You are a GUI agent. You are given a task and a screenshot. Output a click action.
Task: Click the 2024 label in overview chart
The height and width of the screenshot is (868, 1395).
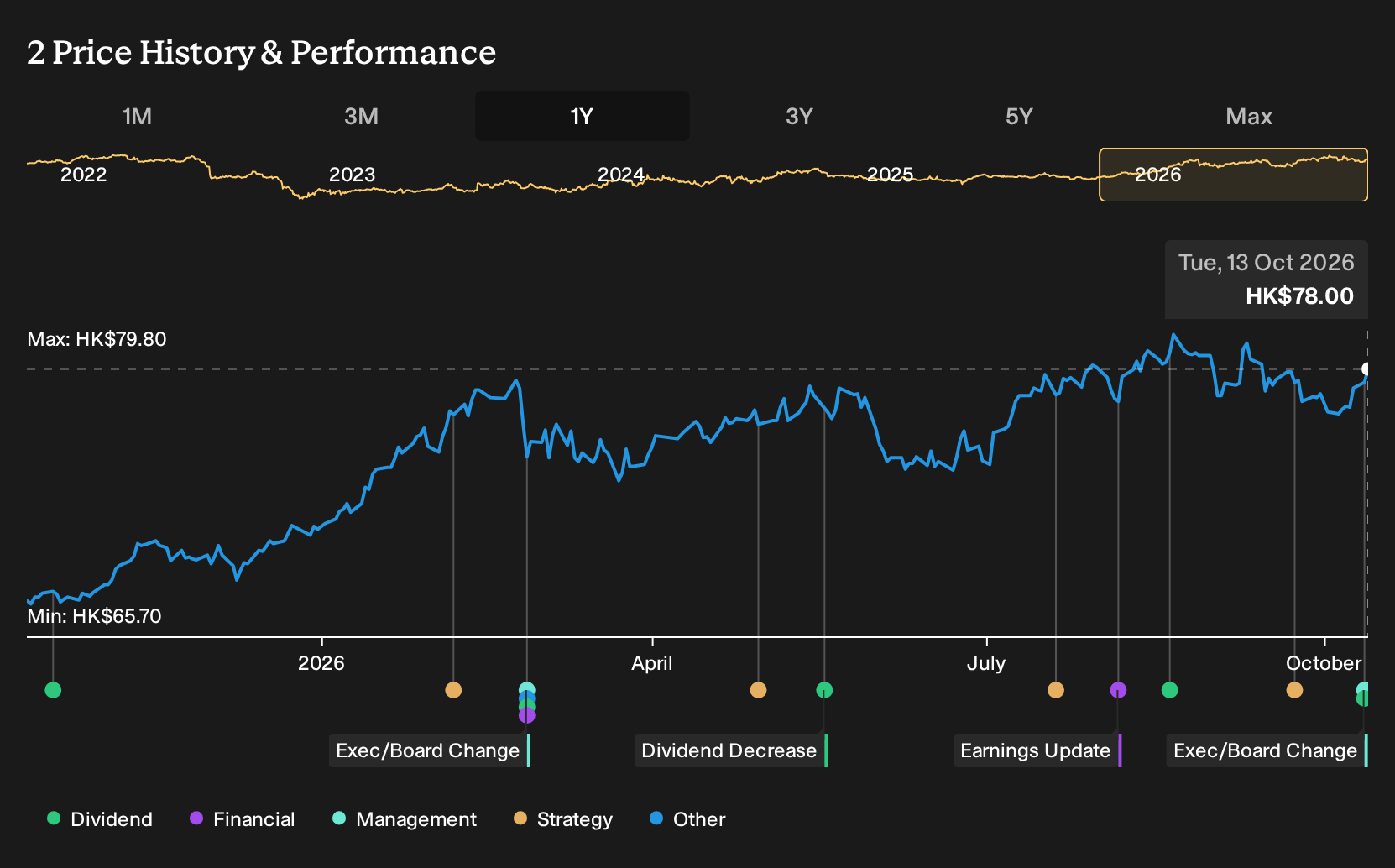[x=621, y=175]
